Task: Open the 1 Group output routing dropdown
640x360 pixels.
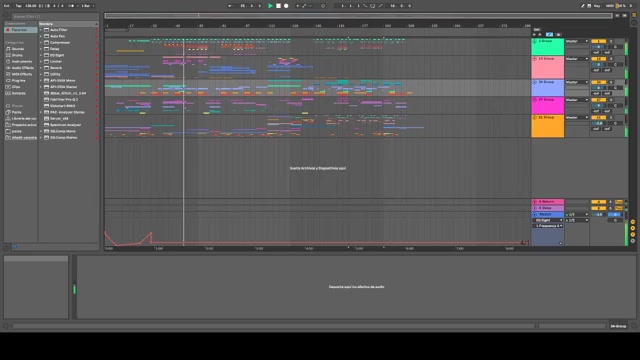Action: [x=576, y=41]
